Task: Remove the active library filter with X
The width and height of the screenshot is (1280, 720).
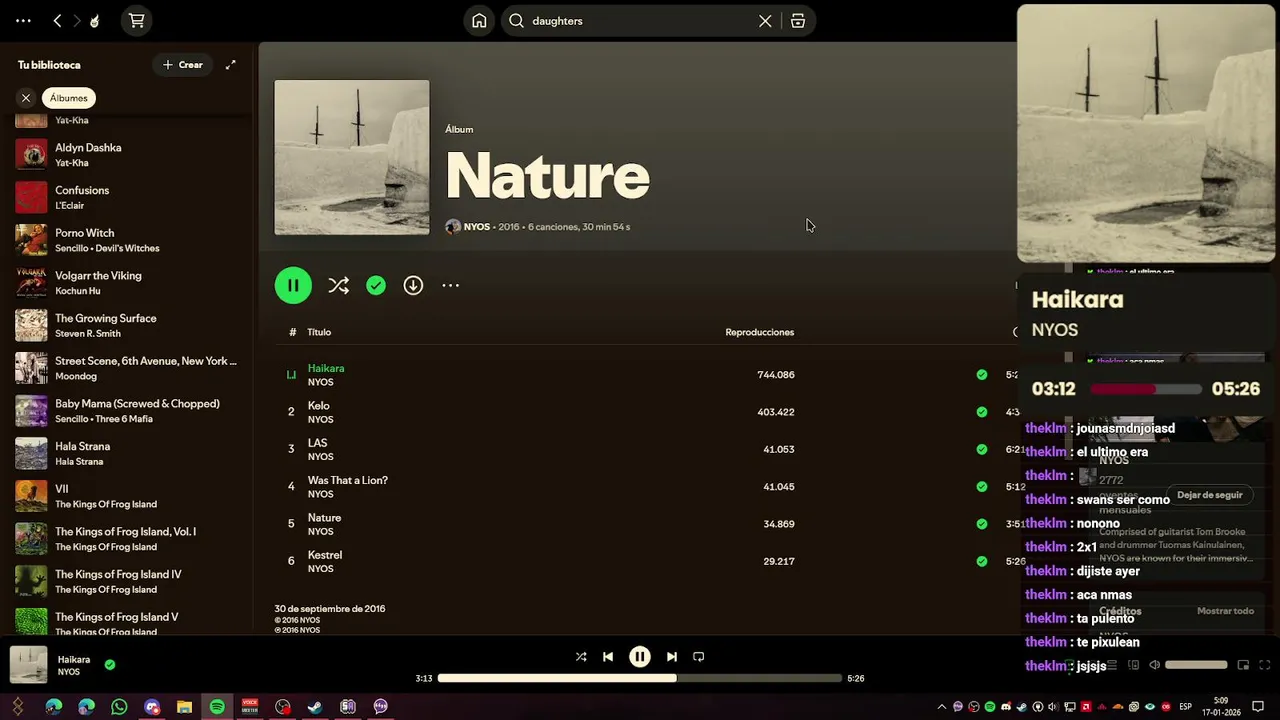Action: click(x=26, y=98)
